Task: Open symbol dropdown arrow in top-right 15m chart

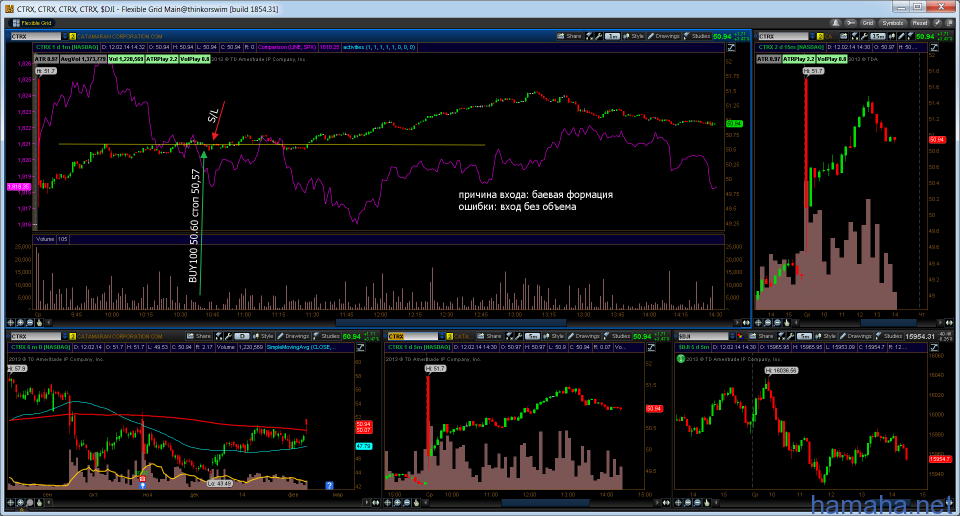Action: pyautogui.click(x=812, y=36)
